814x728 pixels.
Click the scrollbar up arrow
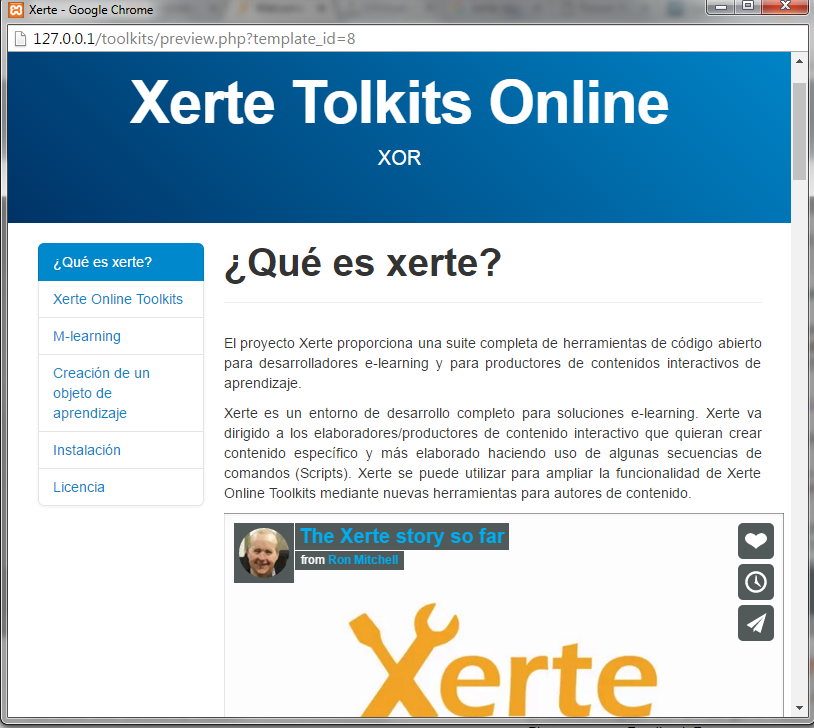[799, 61]
